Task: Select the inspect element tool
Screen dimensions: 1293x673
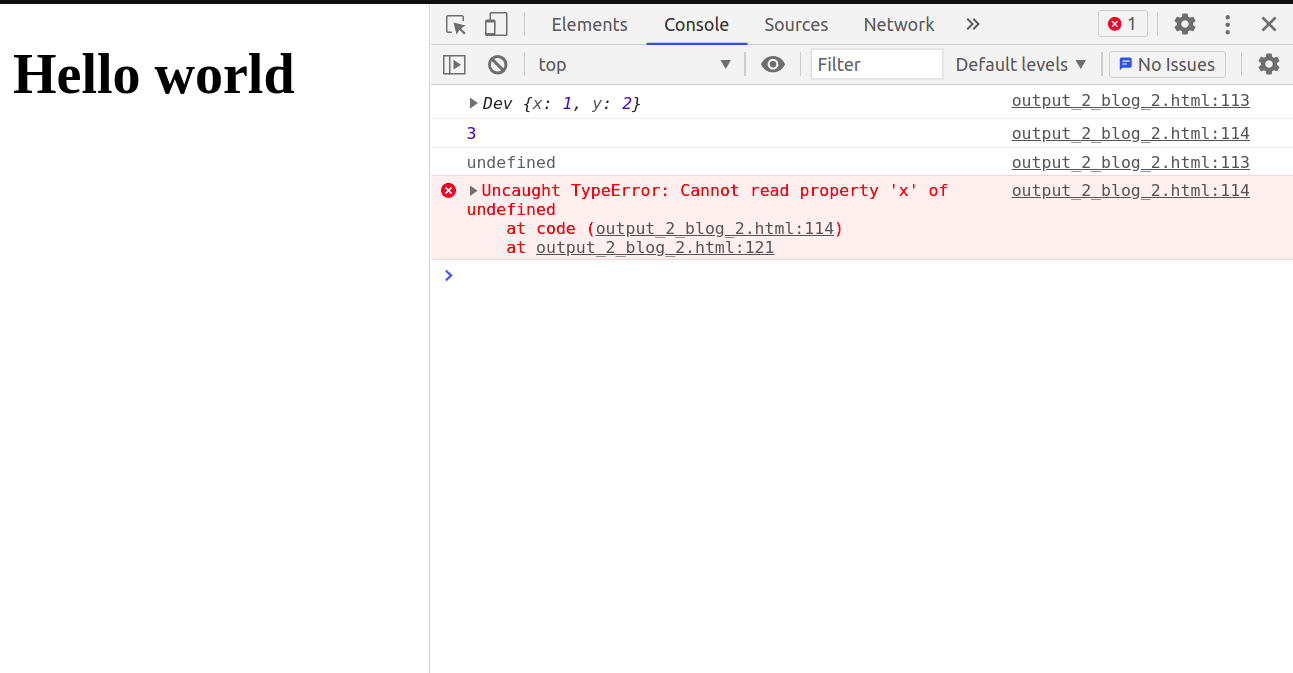Action: [455, 24]
